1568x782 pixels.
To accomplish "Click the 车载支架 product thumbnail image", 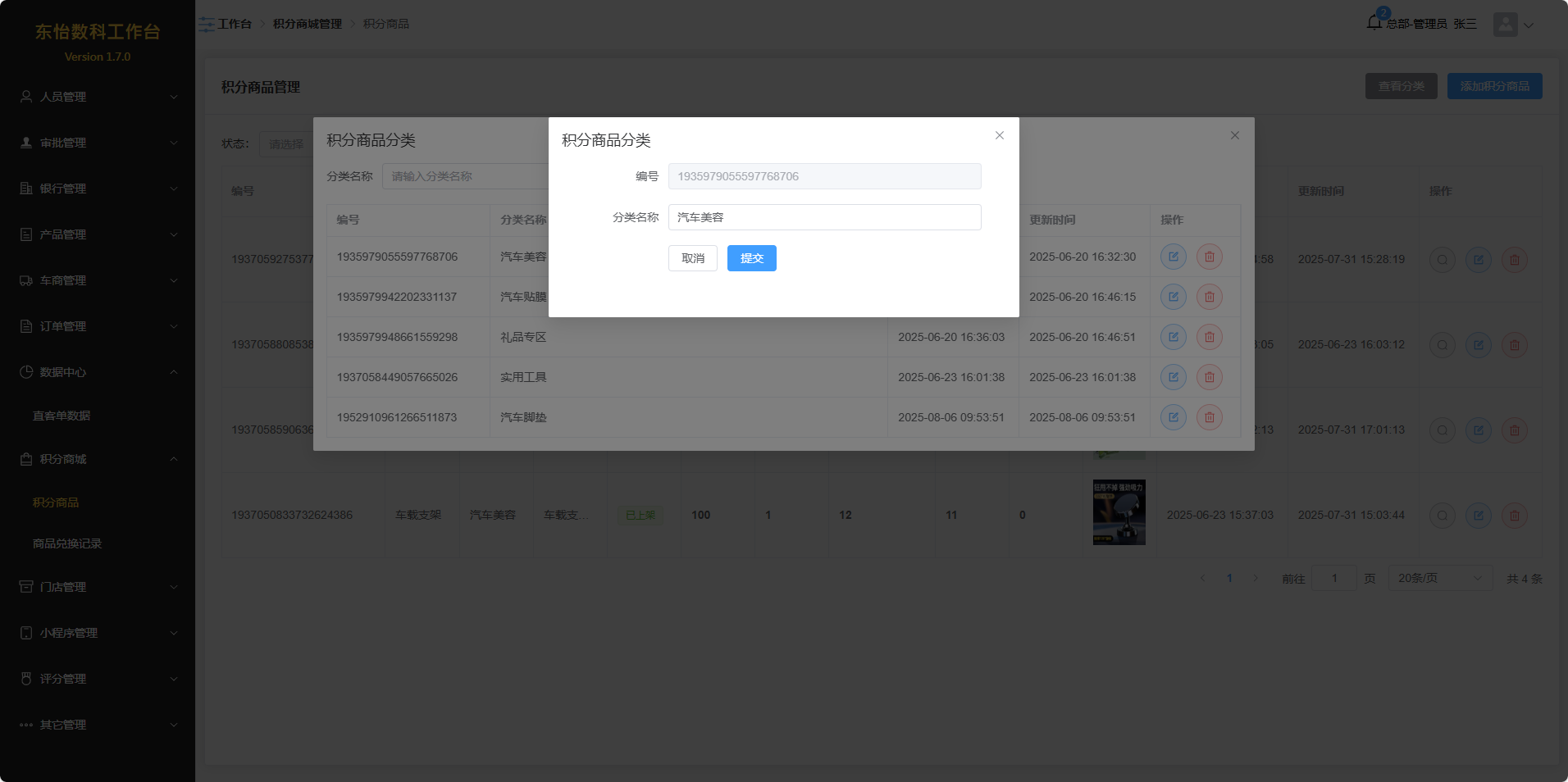I will [x=1119, y=512].
